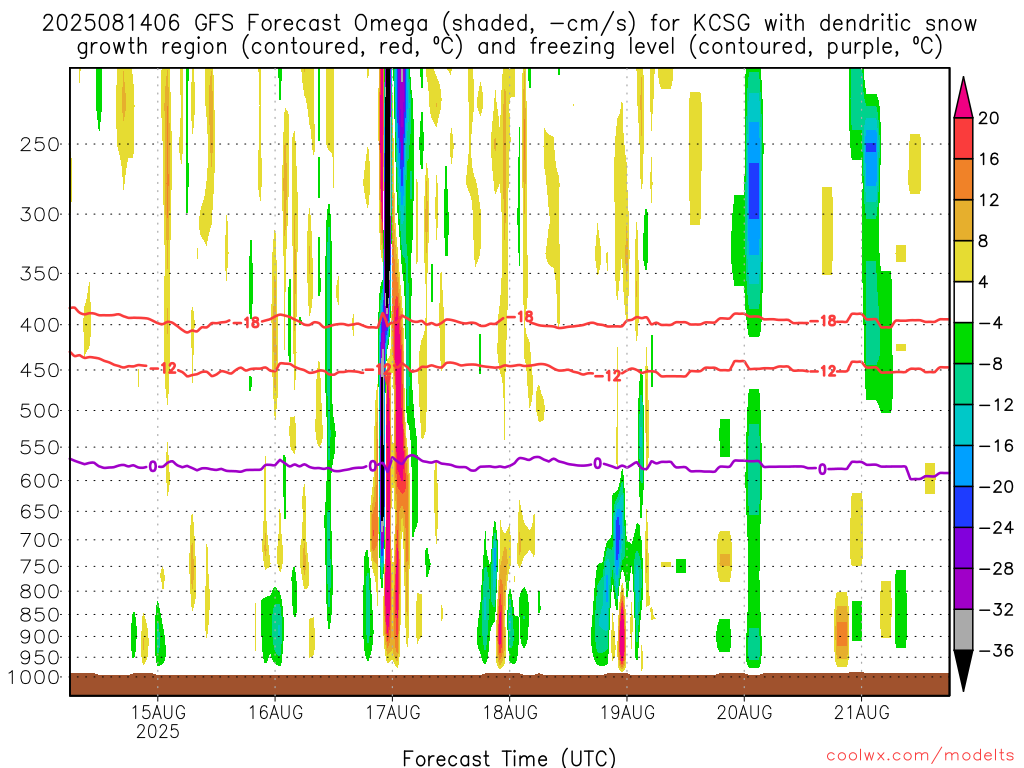Screen dimensions: 1024x768
Task: Select the 300 pressure level label
Action: click(x=40, y=214)
